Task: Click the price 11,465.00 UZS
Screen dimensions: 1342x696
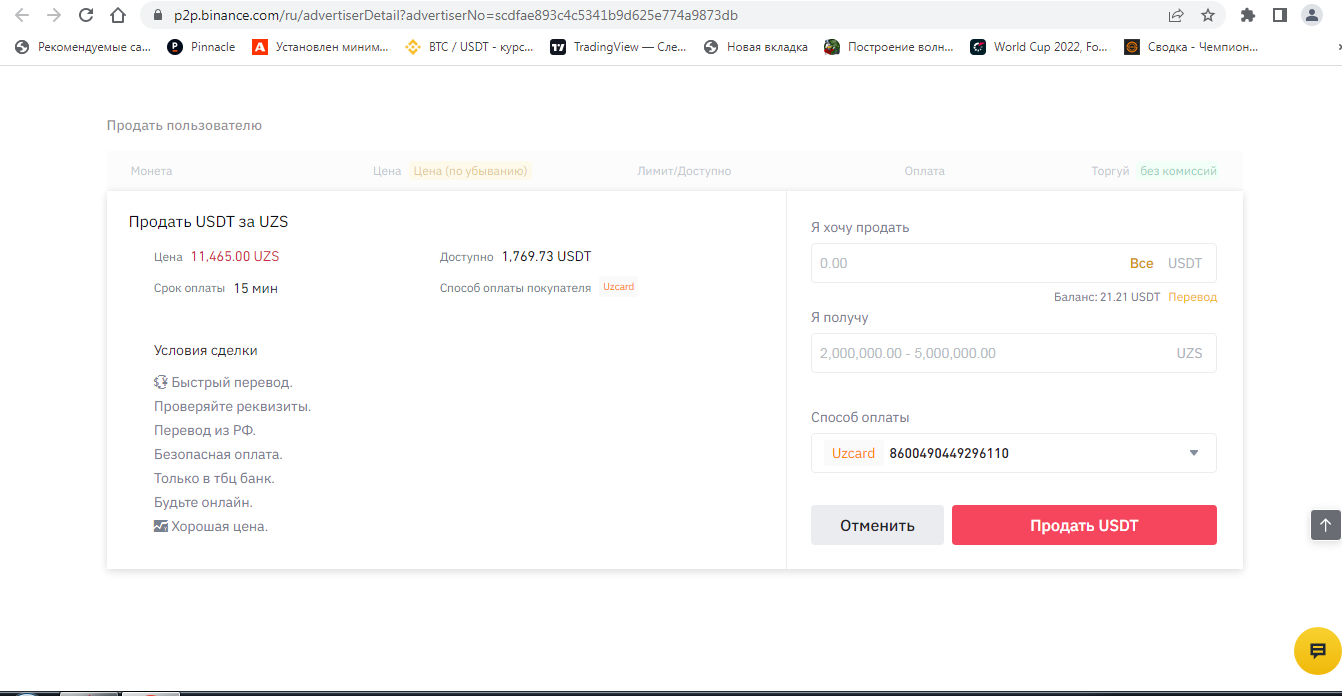Action: [x=235, y=256]
